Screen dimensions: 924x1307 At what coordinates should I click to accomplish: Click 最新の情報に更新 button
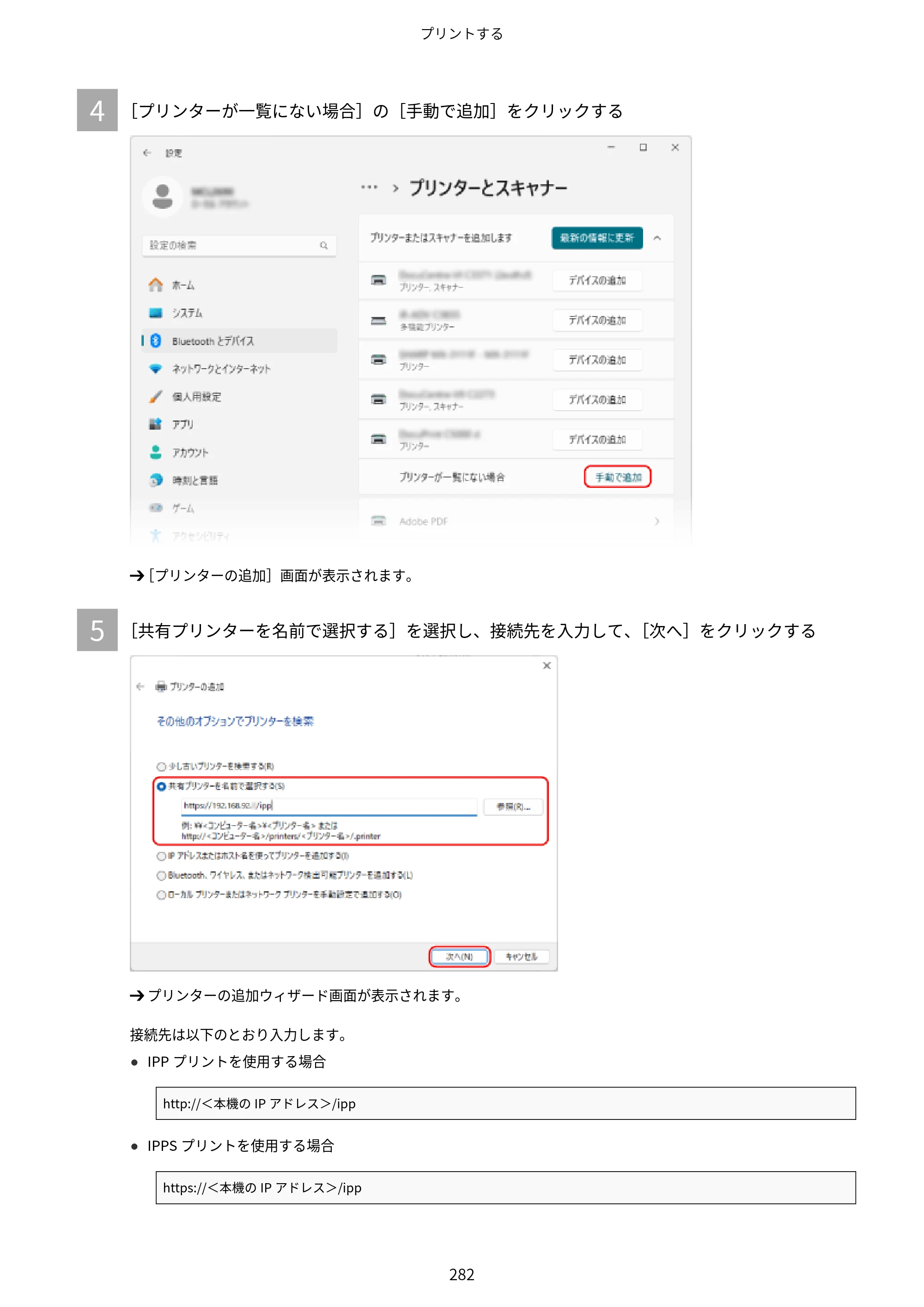click(x=596, y=238)
